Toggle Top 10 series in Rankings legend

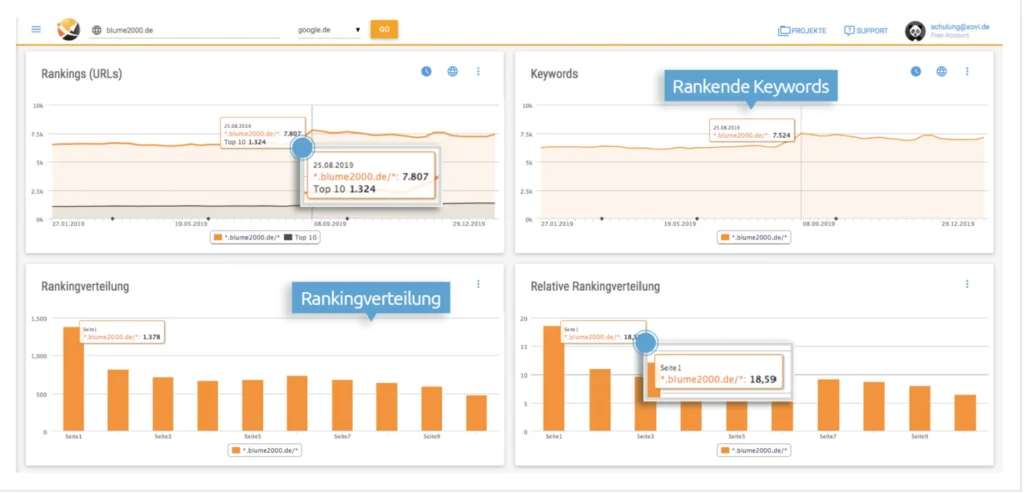coord(300,237)
